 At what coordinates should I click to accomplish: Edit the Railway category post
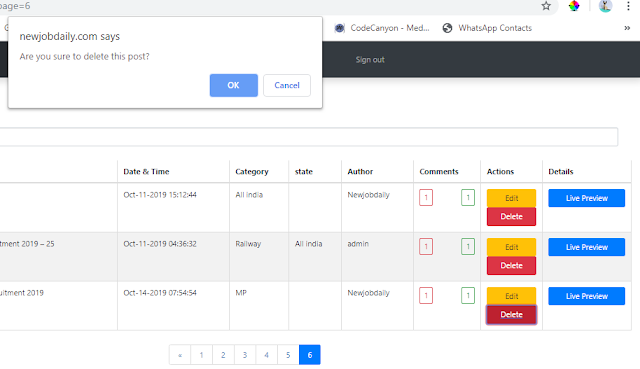tap(511, 247)
